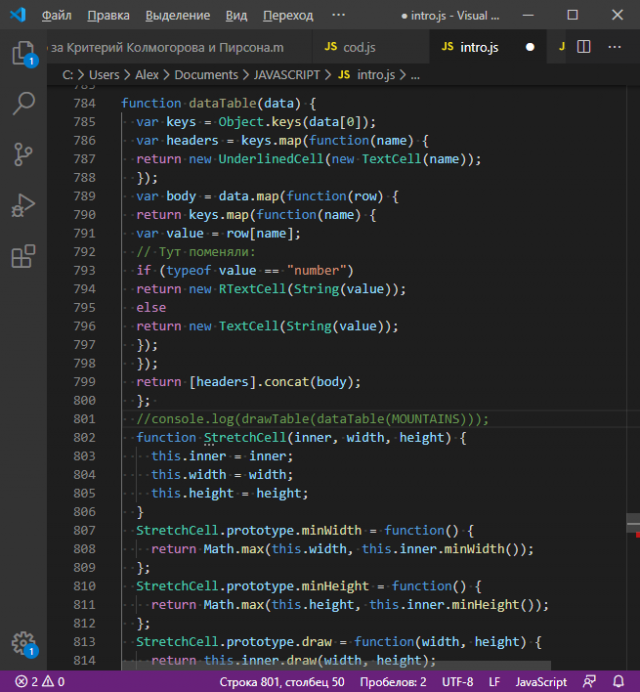Click the unsaved dot on intro.js tab
640x692 pixels.
click(529, 47)
